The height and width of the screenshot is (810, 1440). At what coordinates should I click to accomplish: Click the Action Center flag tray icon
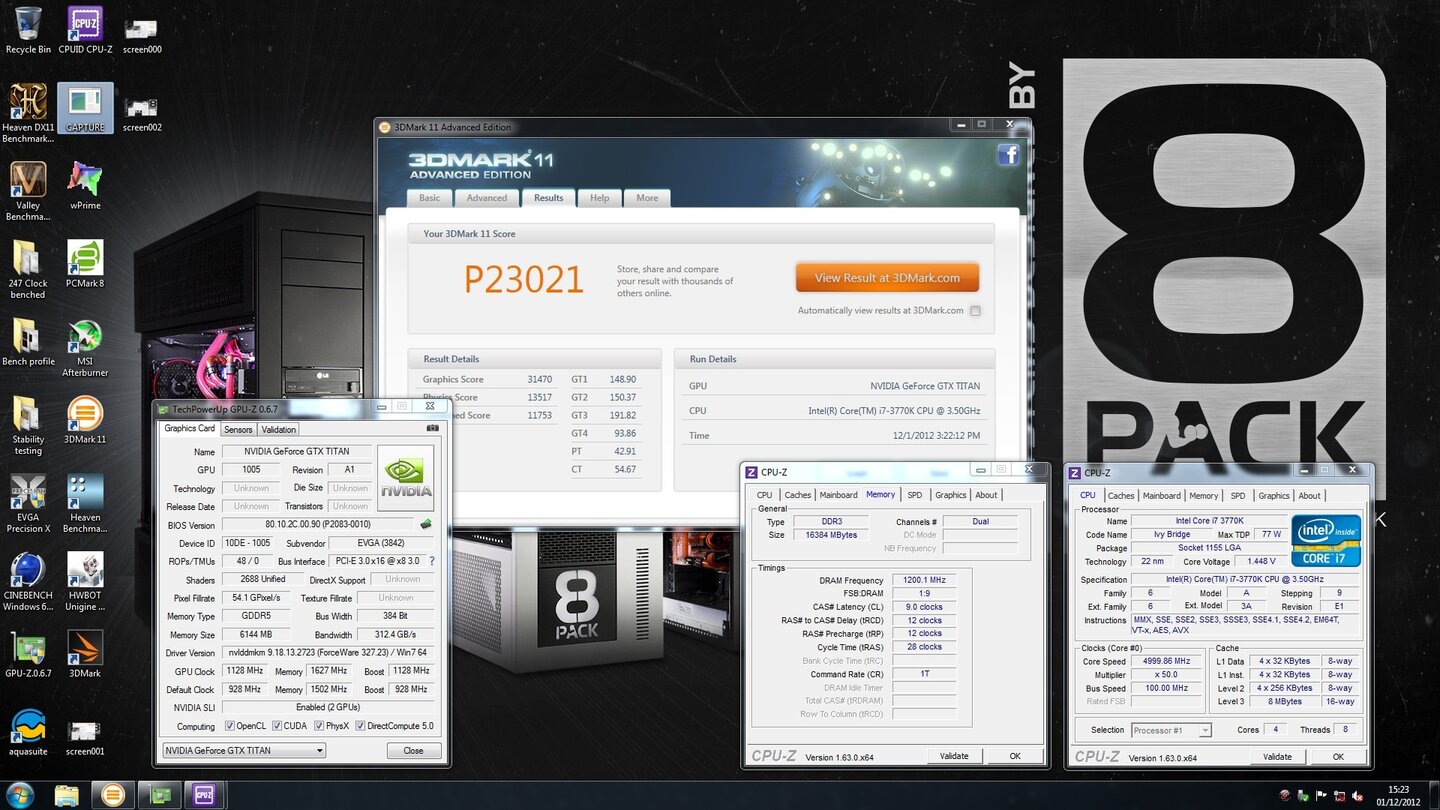pos(1322,795)
